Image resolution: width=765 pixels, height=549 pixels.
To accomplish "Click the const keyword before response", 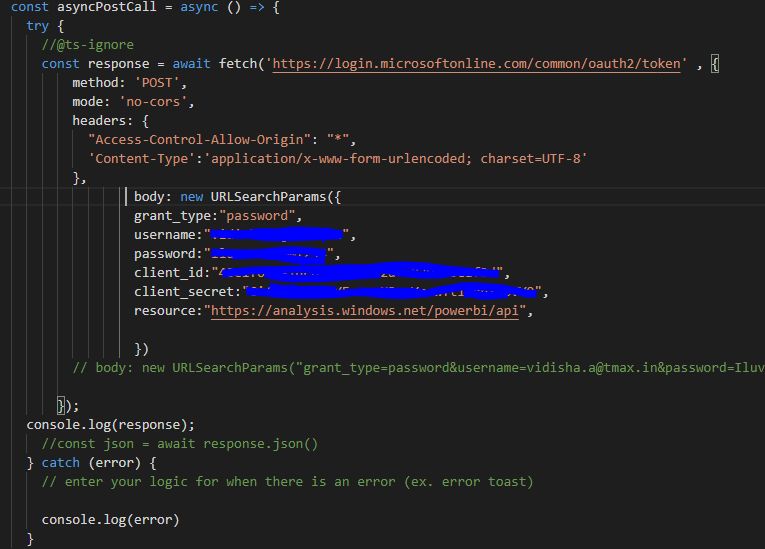I will (x=60, y=64).
